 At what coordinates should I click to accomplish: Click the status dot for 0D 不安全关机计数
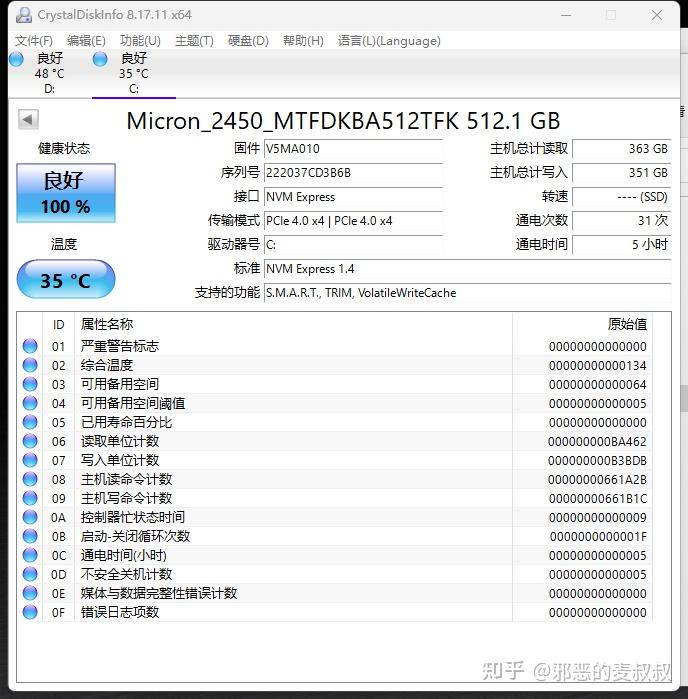[30, 574]
